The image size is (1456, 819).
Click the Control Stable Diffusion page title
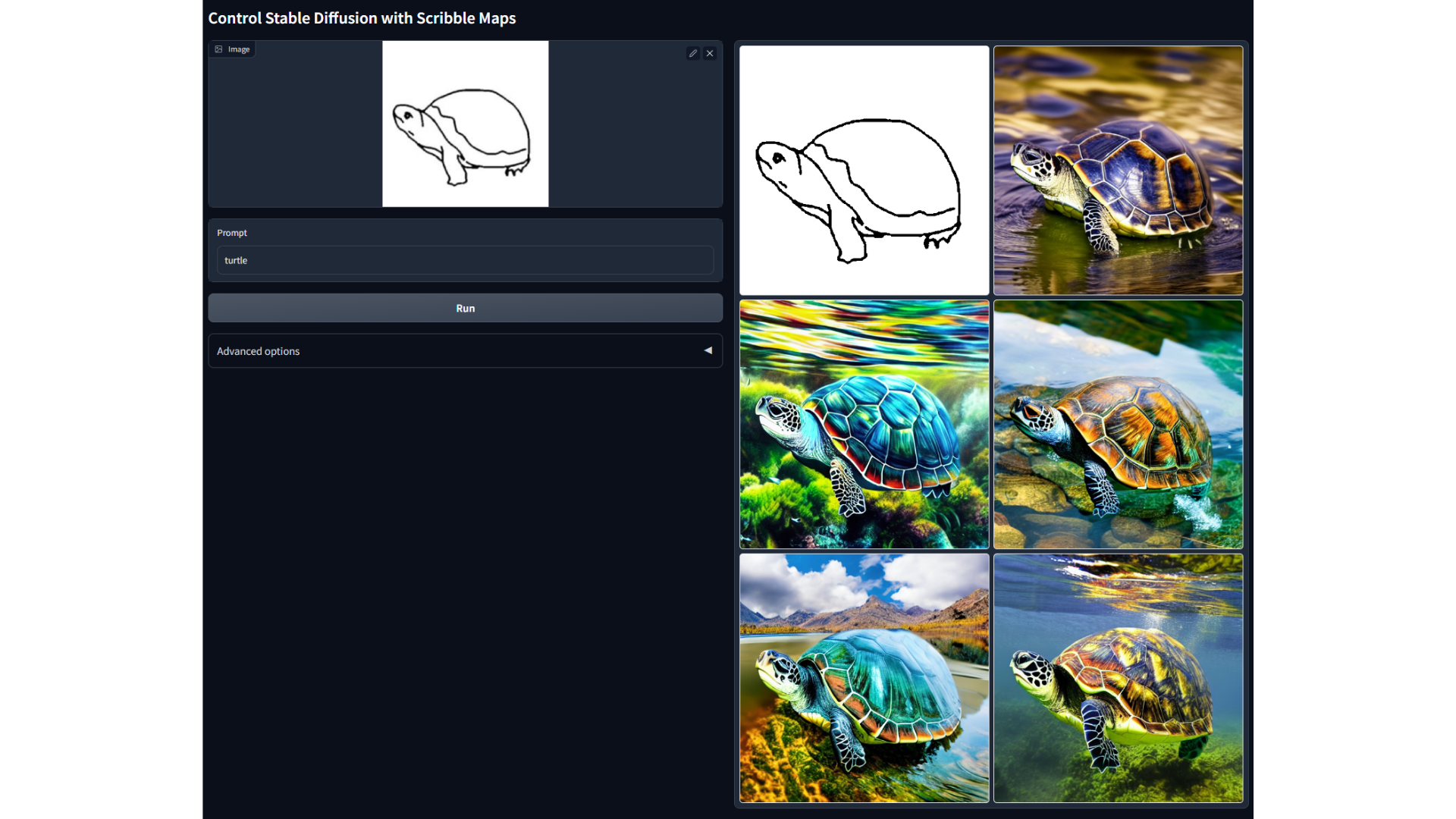[362, 18]
